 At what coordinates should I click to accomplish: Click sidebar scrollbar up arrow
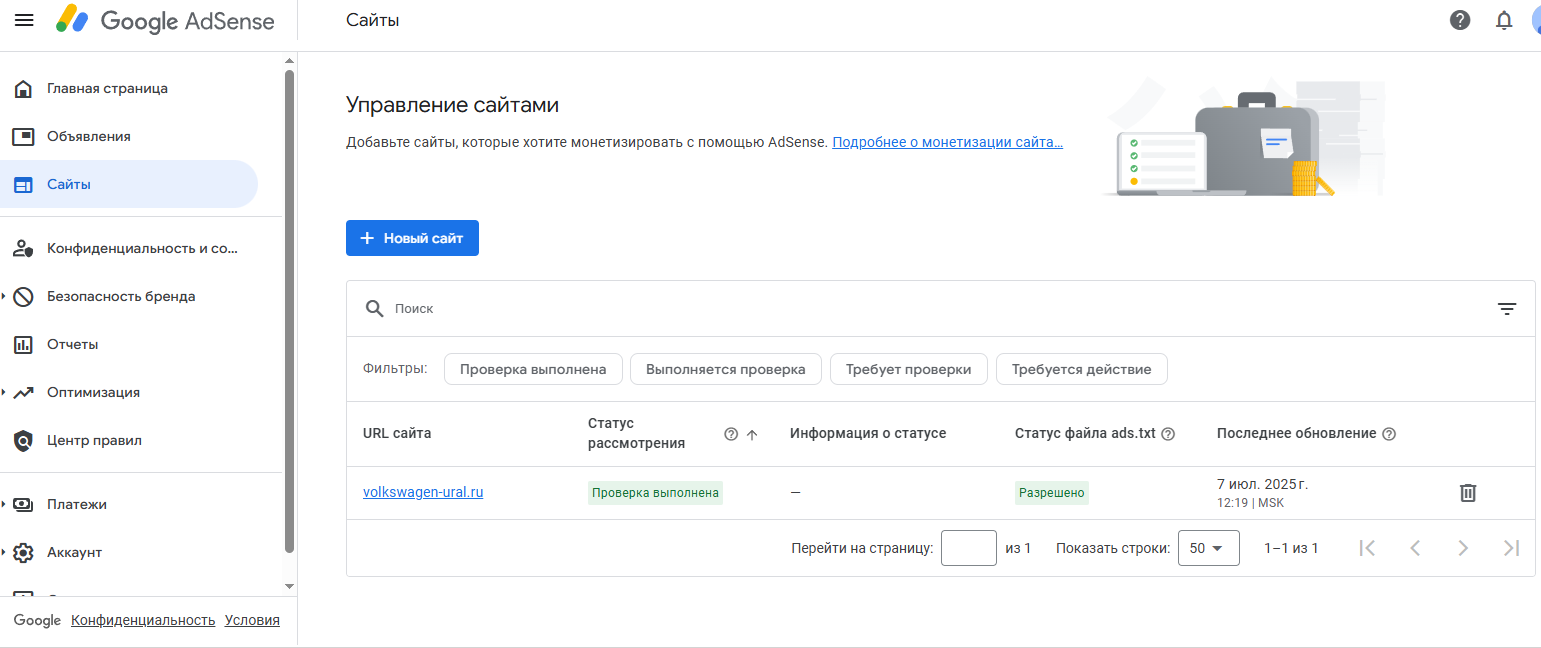coord(290,59)
